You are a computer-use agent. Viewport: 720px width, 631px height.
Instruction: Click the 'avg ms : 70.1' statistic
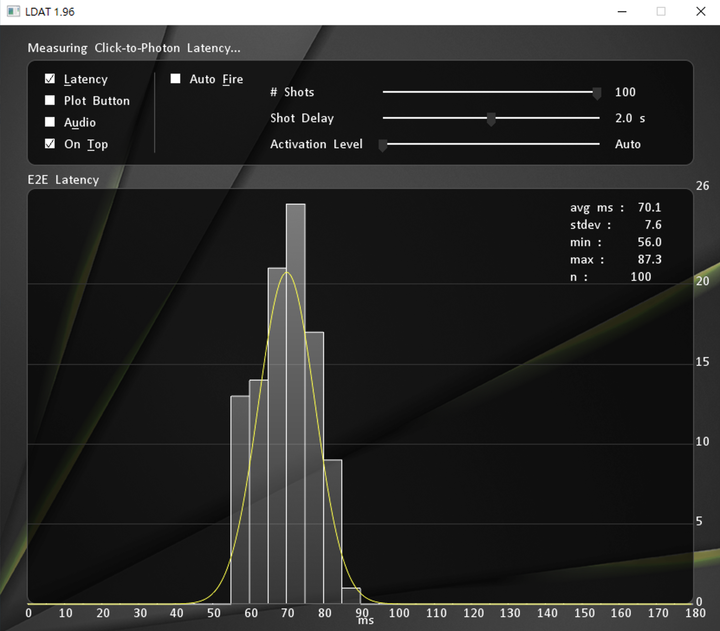(x=615, y=208)
